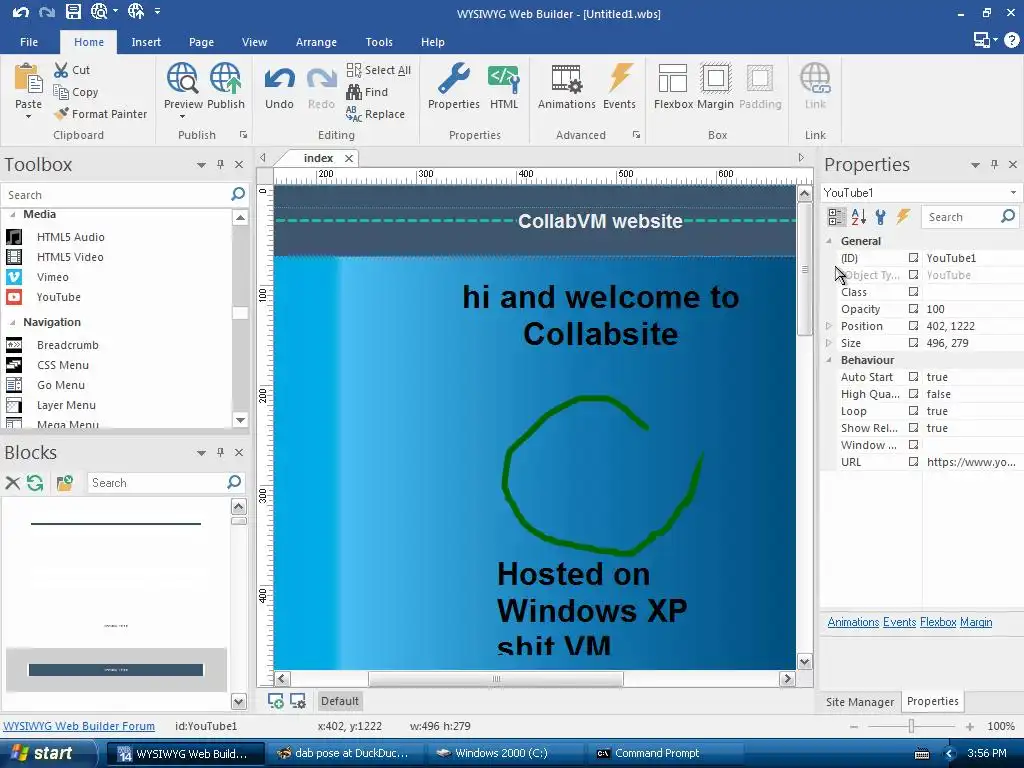This screenshot has width=1024, height=768.
Task: Click the Cut scissors icon
Action: [x=61, y=70]
